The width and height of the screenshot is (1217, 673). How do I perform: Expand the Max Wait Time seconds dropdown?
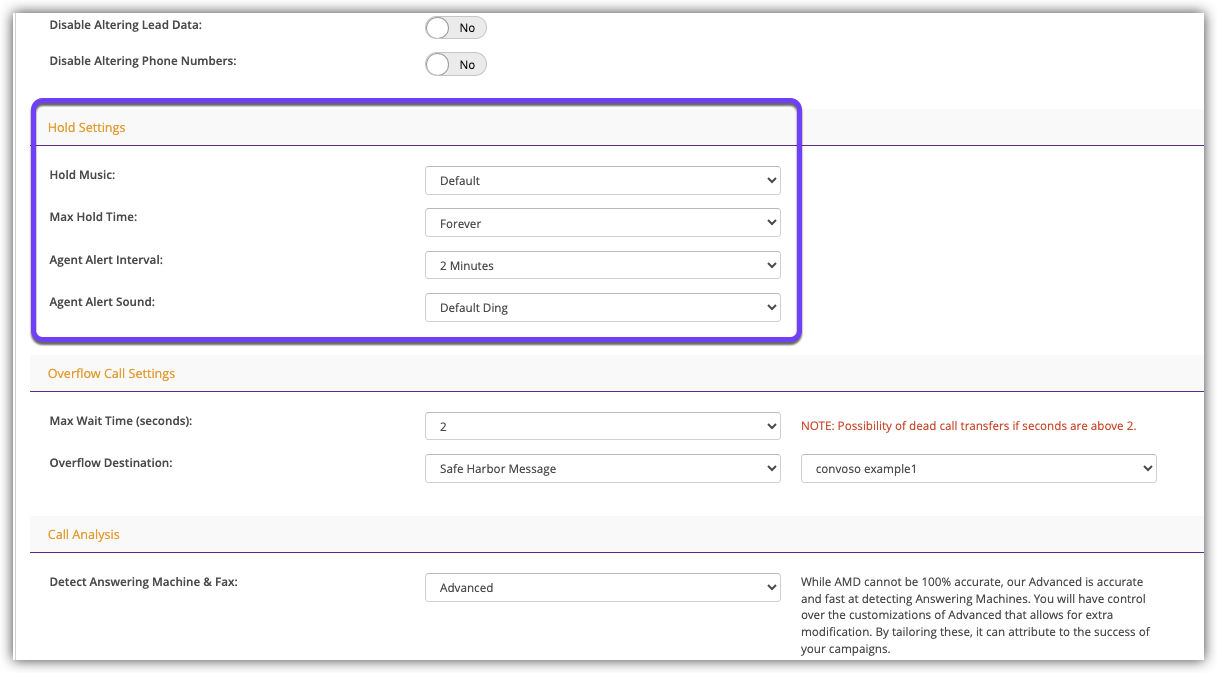[602, 426]
